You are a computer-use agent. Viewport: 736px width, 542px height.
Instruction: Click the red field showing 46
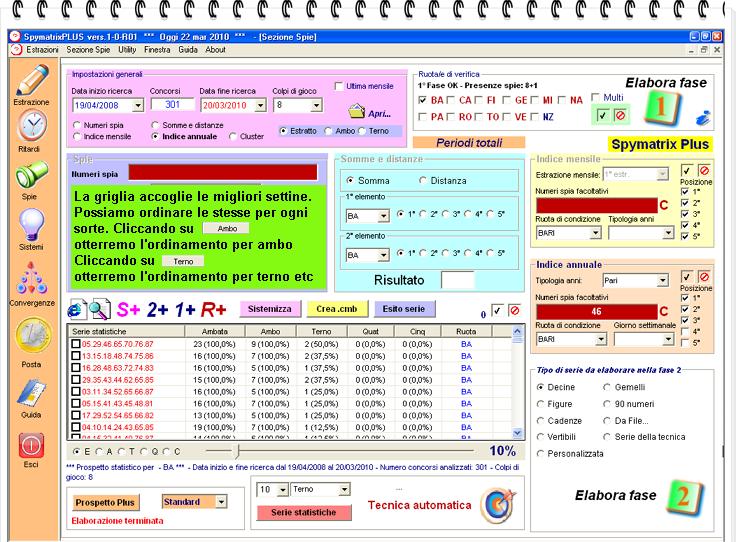597,312
